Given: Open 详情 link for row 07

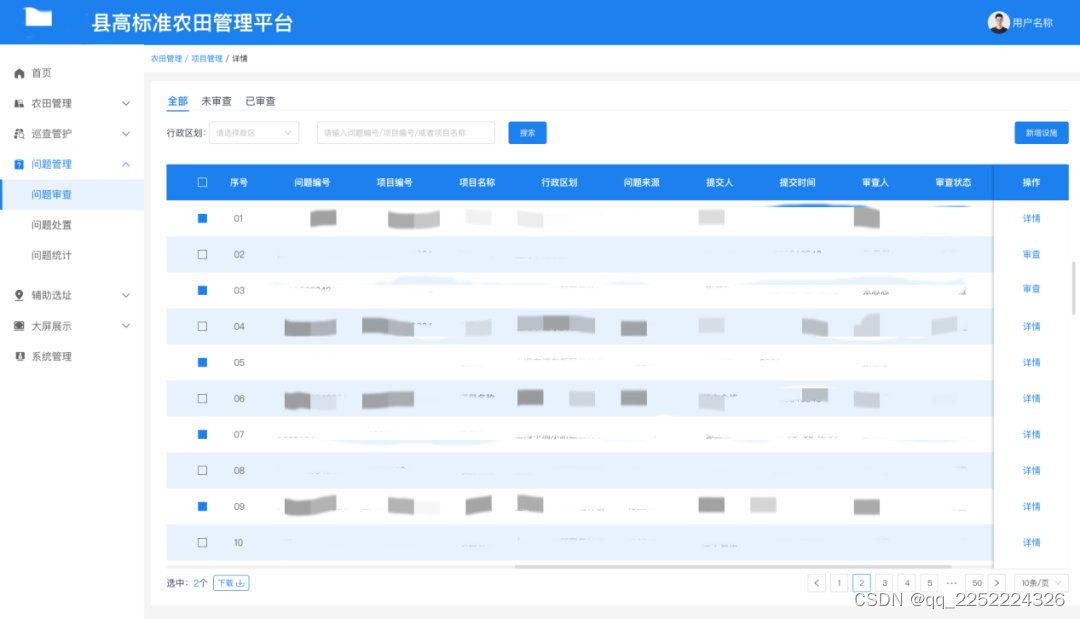Looking at the screenshot, I should [1031, 434].
